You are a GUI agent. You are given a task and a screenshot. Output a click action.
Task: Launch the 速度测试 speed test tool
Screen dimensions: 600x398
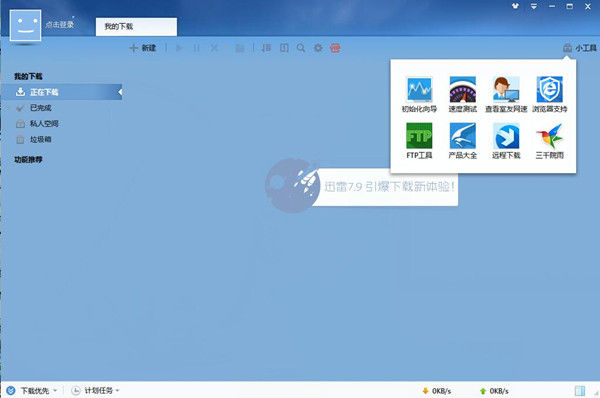(463, 95)
